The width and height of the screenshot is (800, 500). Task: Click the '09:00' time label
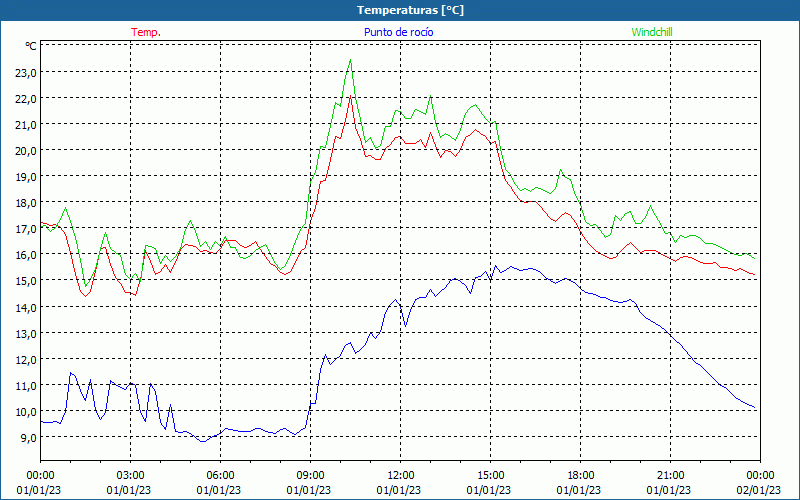(310, 476)
